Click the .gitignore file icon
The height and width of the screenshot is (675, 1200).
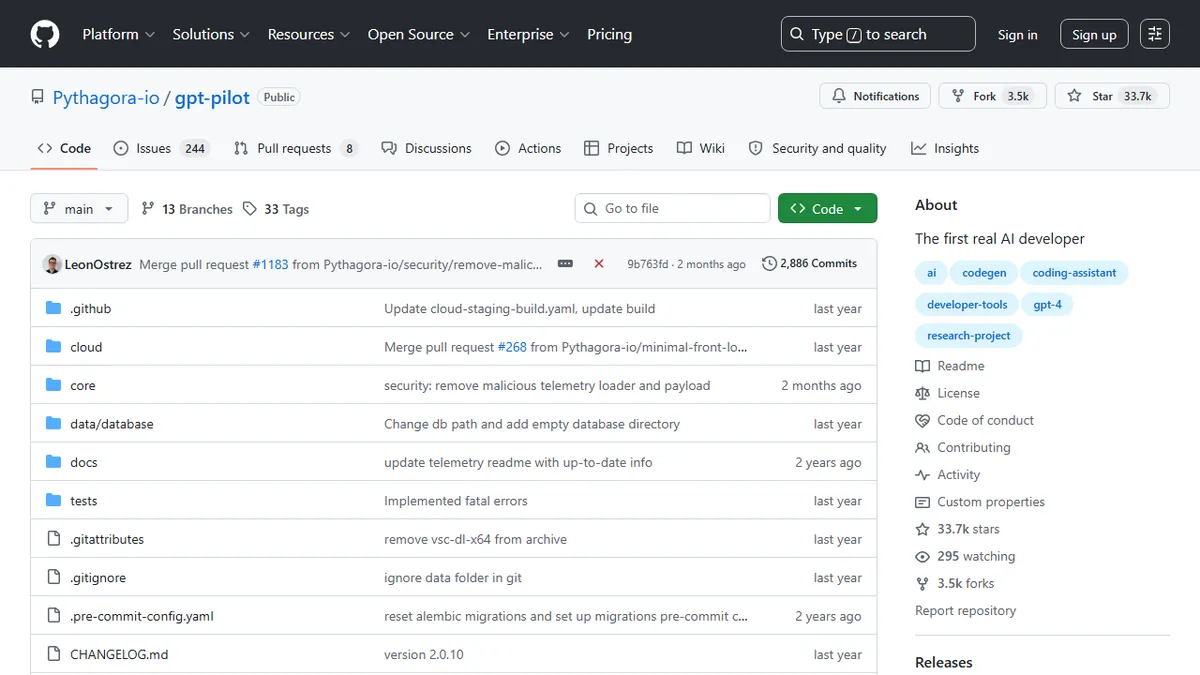[x=54, y=577]
